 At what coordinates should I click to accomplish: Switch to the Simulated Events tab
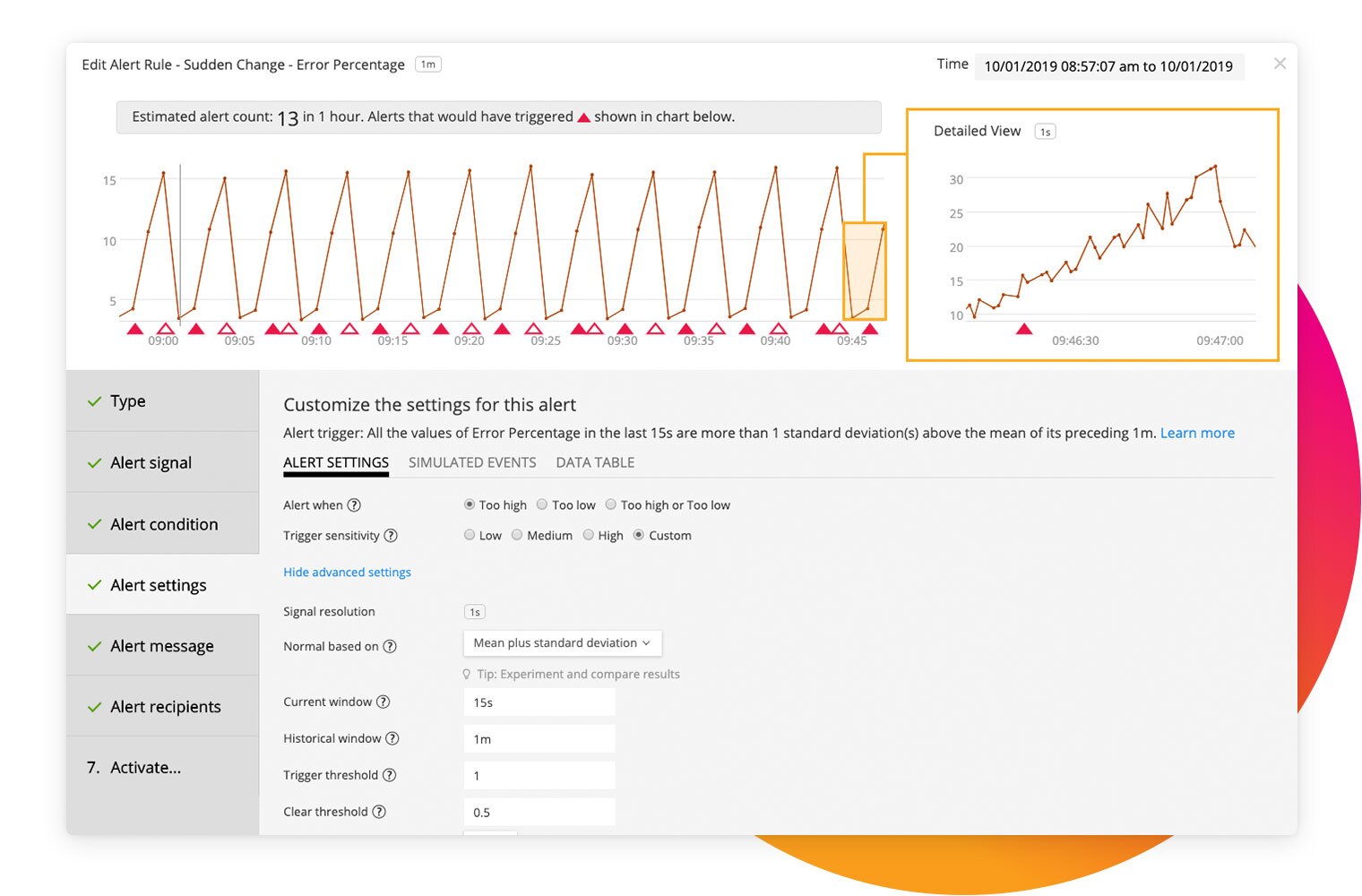pos(472,463)
